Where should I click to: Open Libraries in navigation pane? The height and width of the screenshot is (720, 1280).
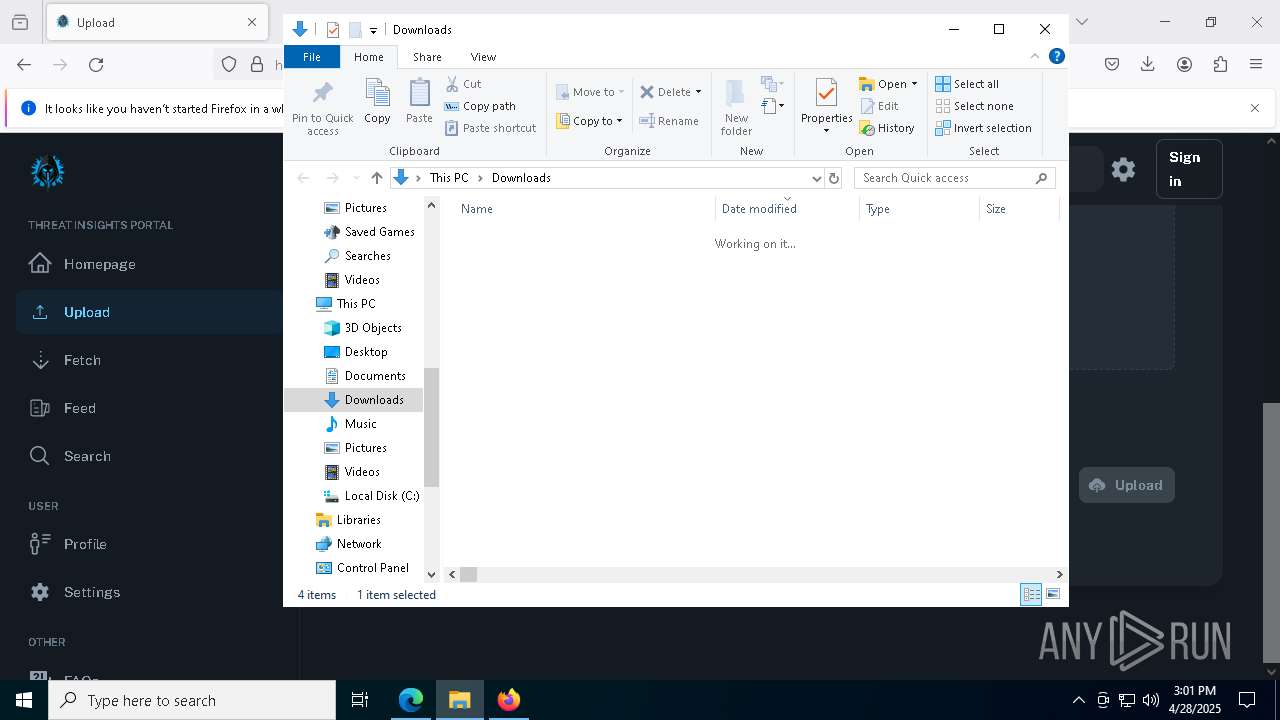[x=348, y=520]
